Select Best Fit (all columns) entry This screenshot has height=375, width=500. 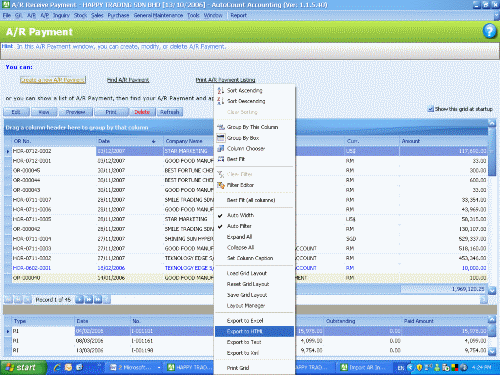pyautogui.click(x=254, y=200)
